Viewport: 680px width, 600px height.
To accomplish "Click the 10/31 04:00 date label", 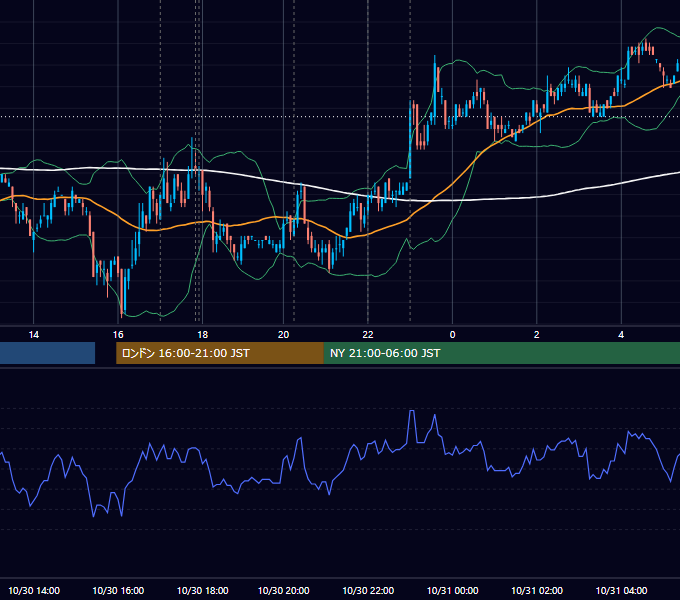I will (x=621, y=590).
